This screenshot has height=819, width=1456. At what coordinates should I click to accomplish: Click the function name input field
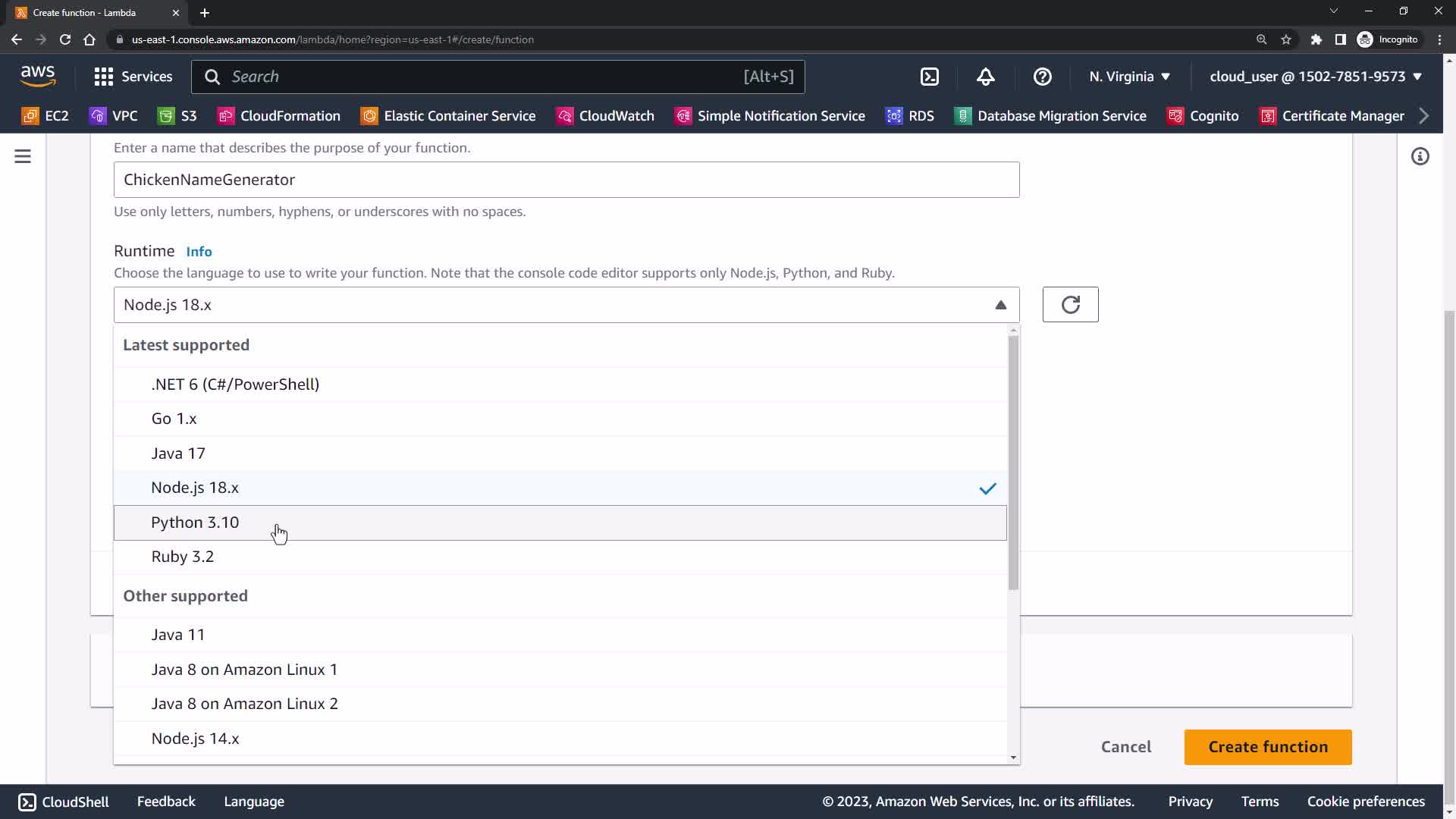tap(566, 180)
